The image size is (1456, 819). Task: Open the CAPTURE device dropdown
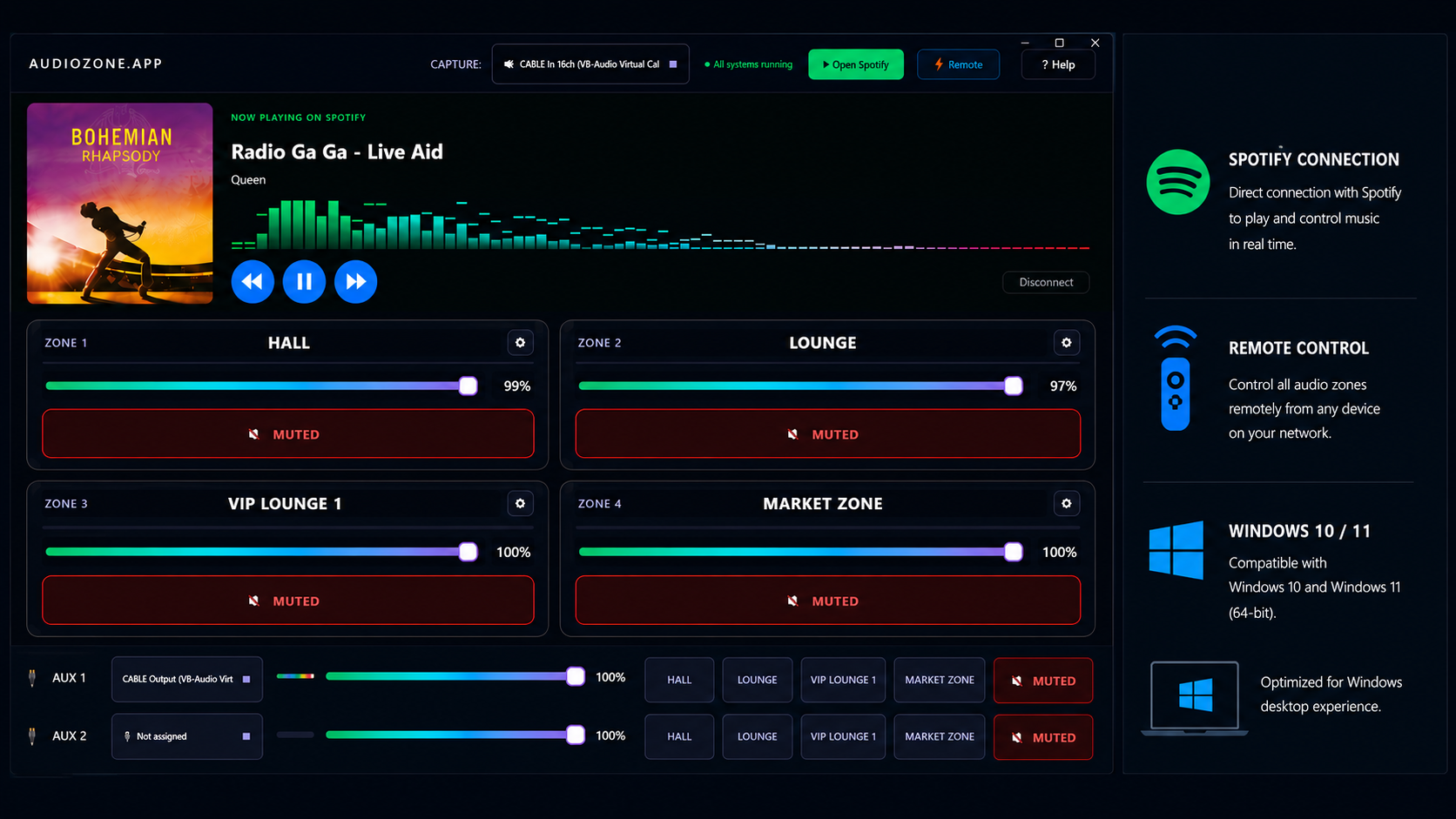coord(590,64)
